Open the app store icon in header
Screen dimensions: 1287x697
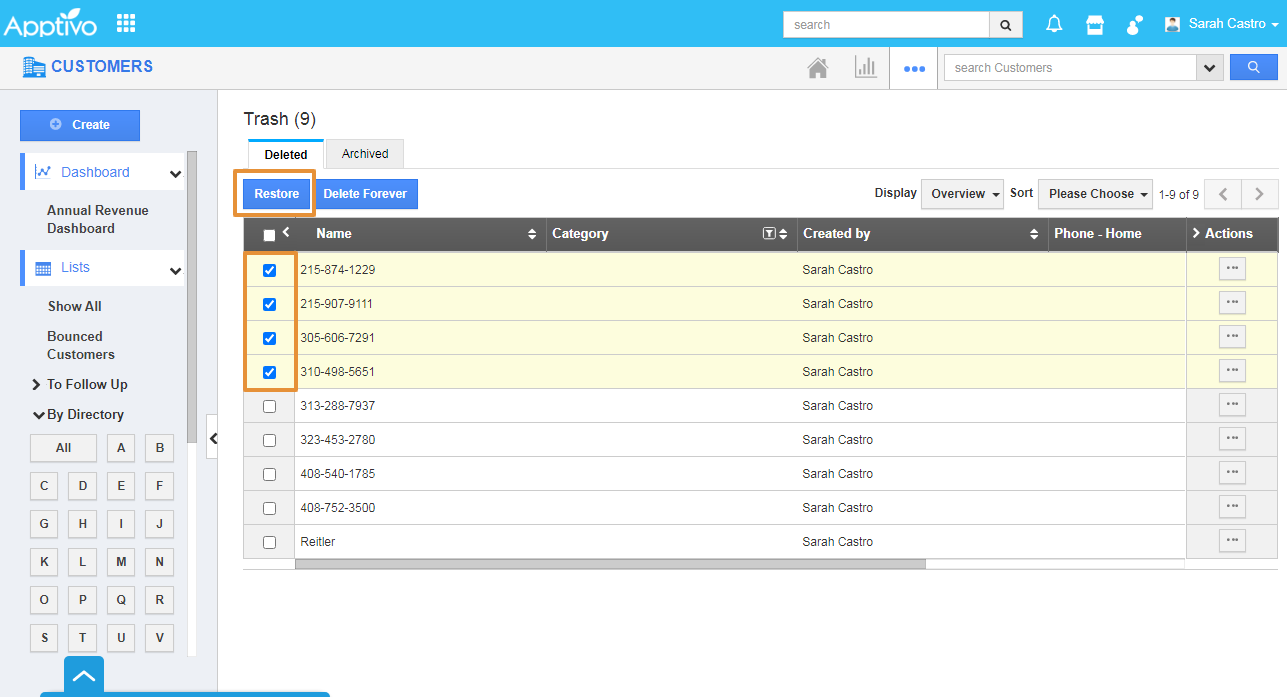point(1095,24)
